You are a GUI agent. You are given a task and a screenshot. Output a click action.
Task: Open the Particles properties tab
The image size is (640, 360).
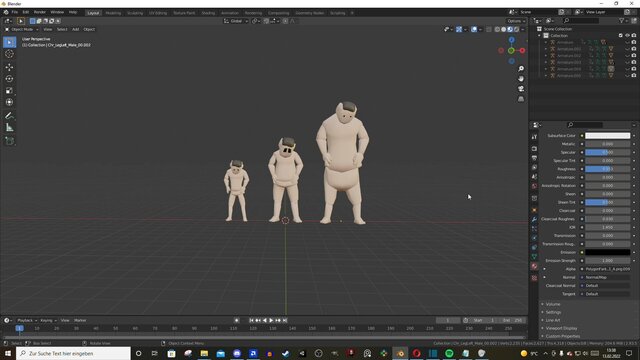click(x=534, y=229)
